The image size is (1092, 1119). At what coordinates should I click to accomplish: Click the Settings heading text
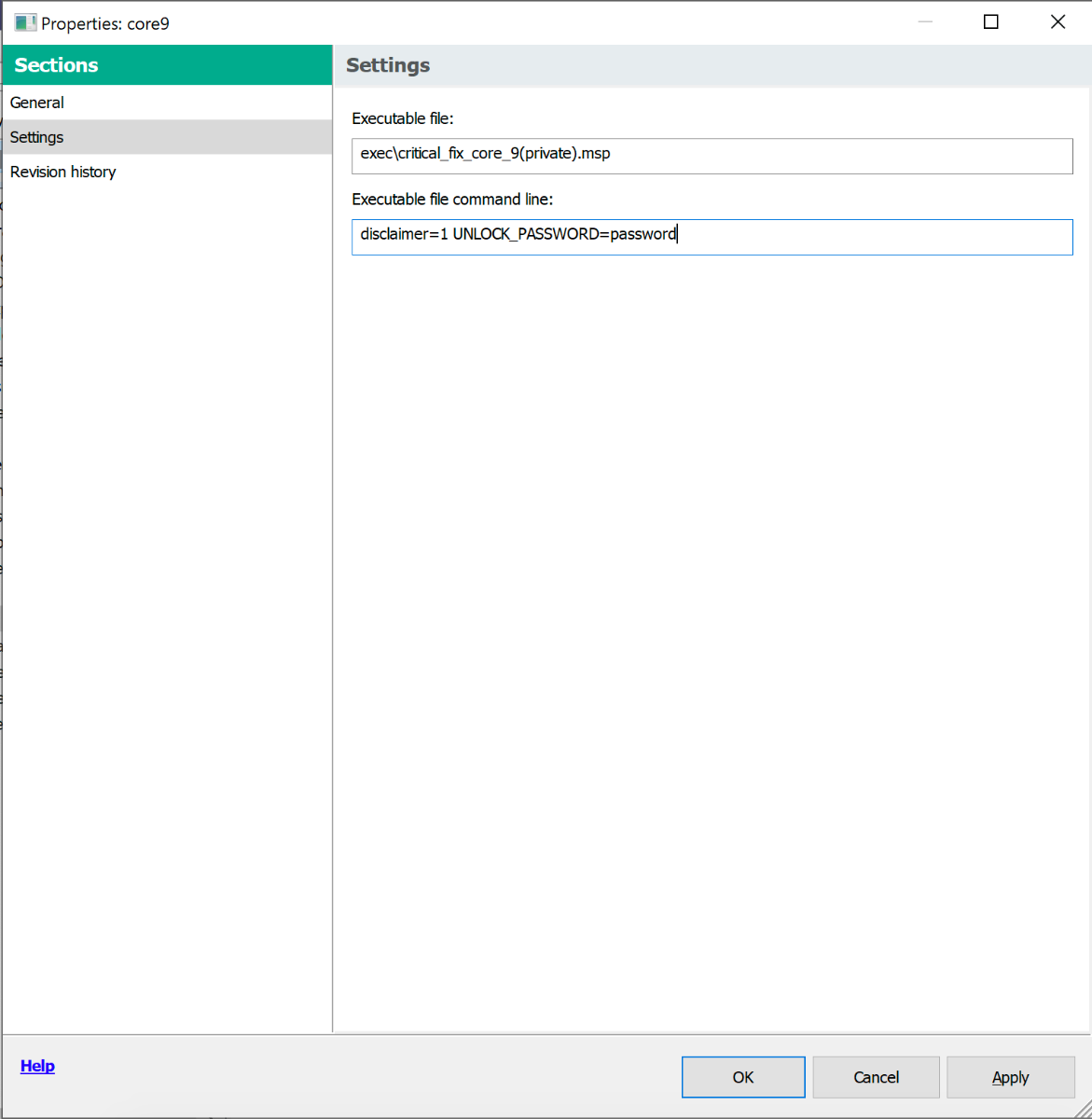388,65
